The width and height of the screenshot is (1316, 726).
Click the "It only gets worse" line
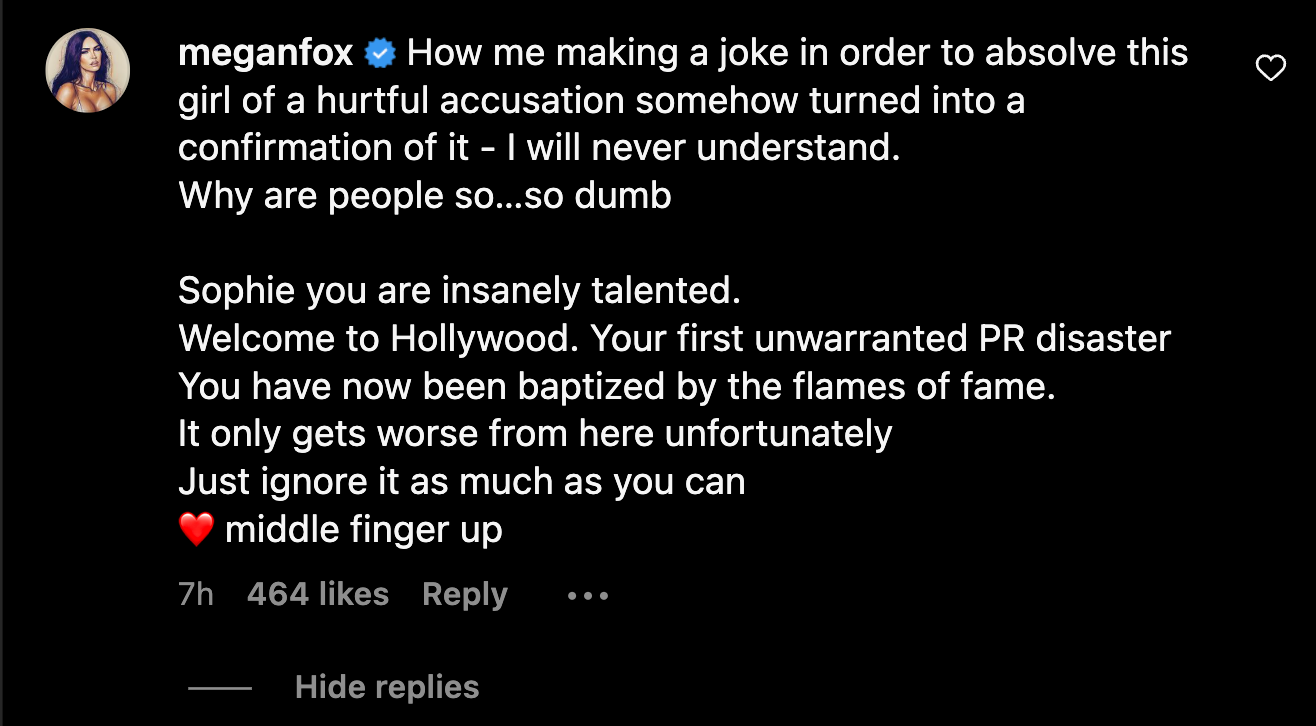click(x=534, y=434)
